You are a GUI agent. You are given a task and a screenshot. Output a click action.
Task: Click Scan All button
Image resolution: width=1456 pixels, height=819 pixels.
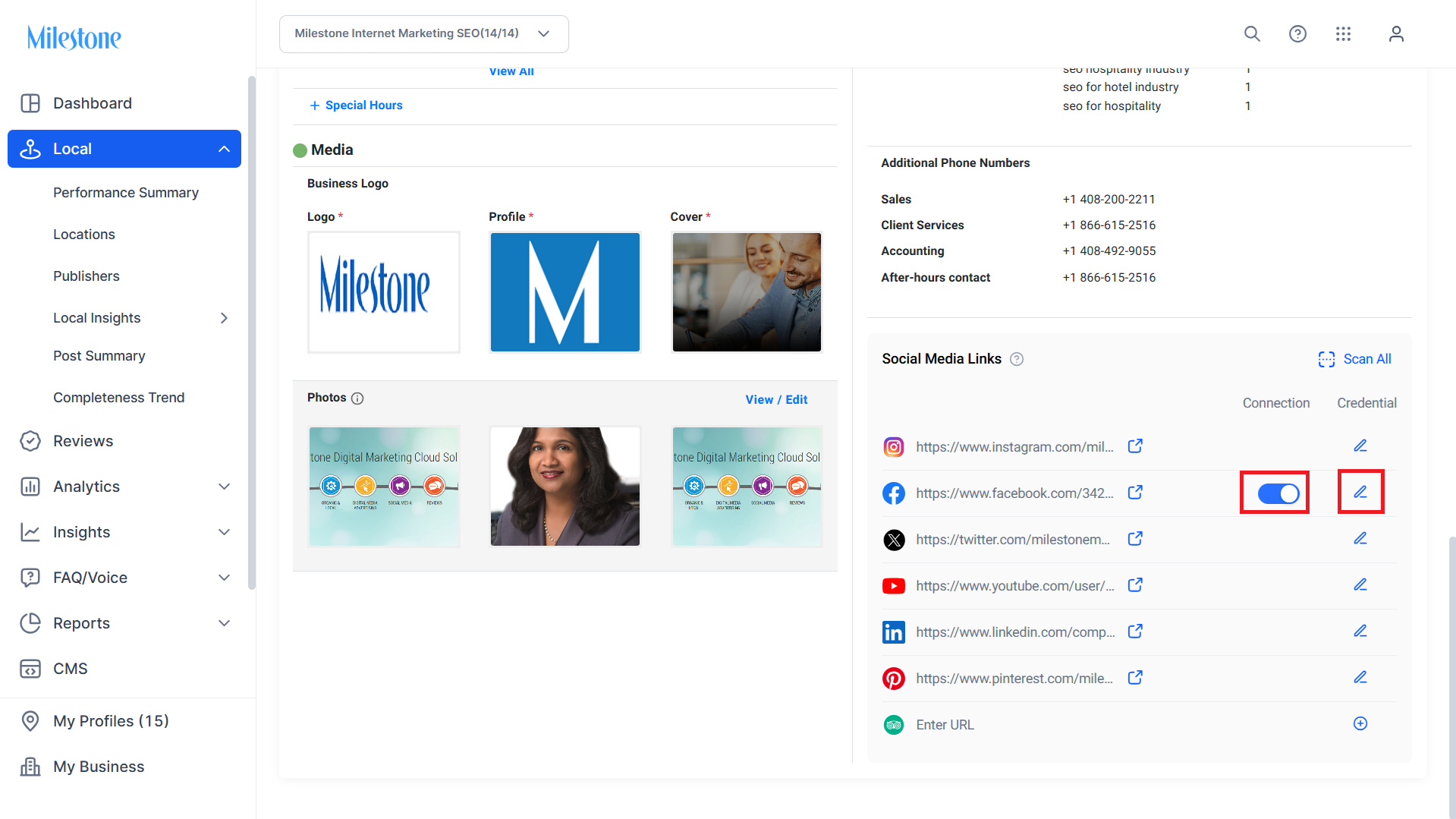tap(1355, 359)
